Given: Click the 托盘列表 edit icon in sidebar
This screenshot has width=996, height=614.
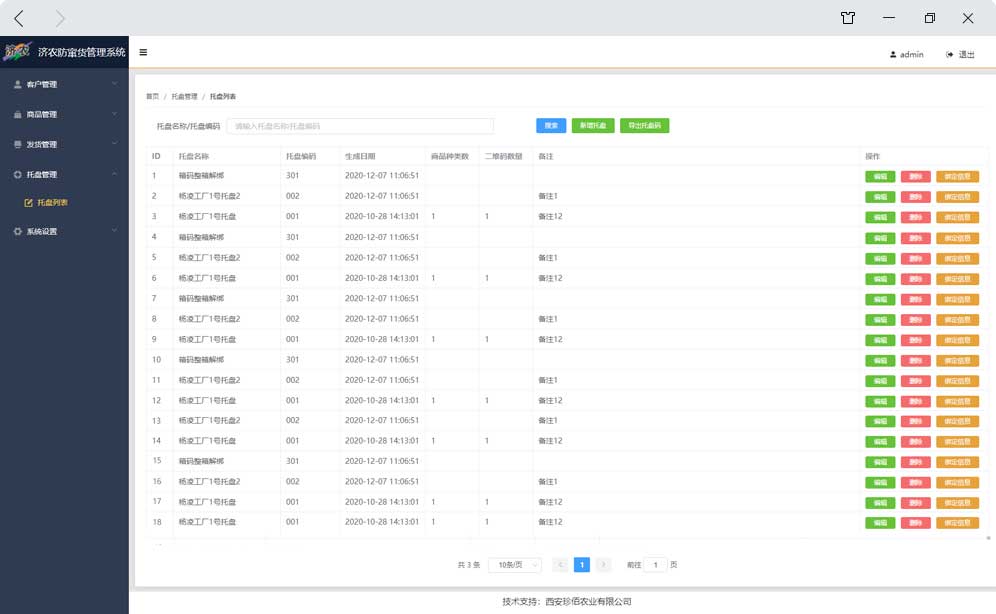Looking at the screenshot, I should 28,203.
